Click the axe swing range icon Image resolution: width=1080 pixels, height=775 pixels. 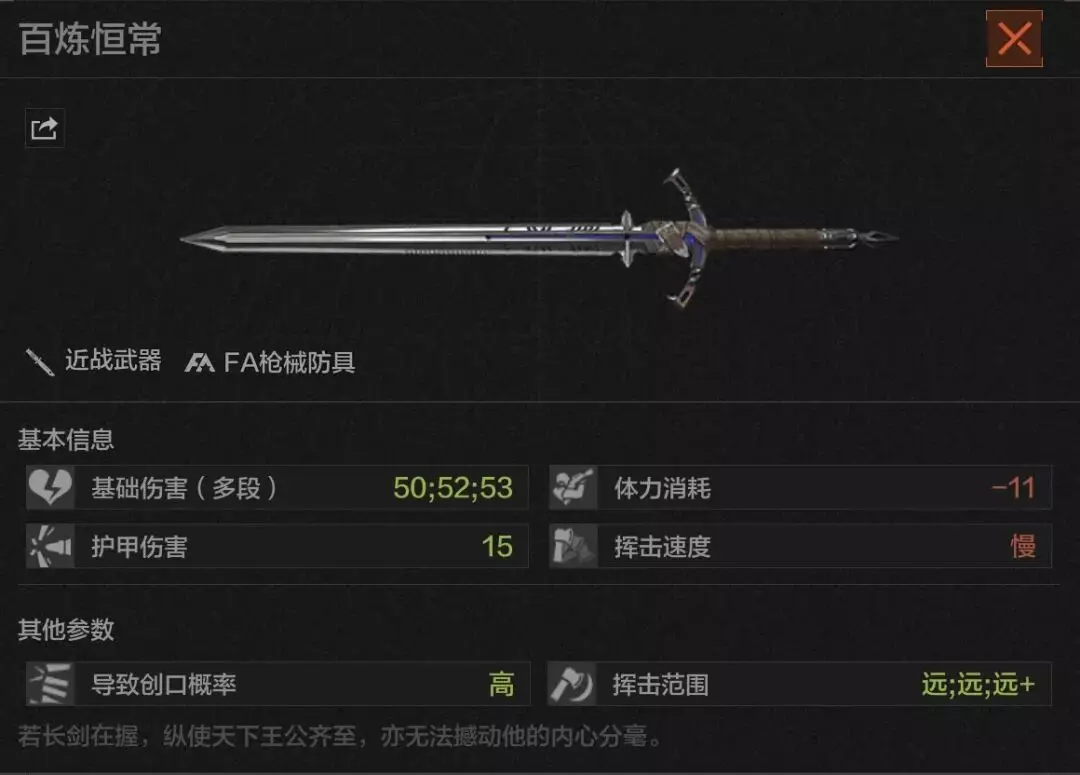(x=572, y=684)
